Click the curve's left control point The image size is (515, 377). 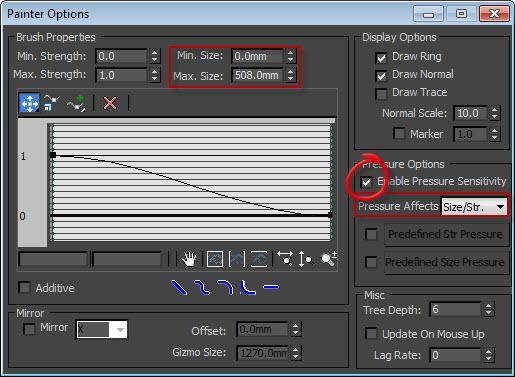click(53, 155)
